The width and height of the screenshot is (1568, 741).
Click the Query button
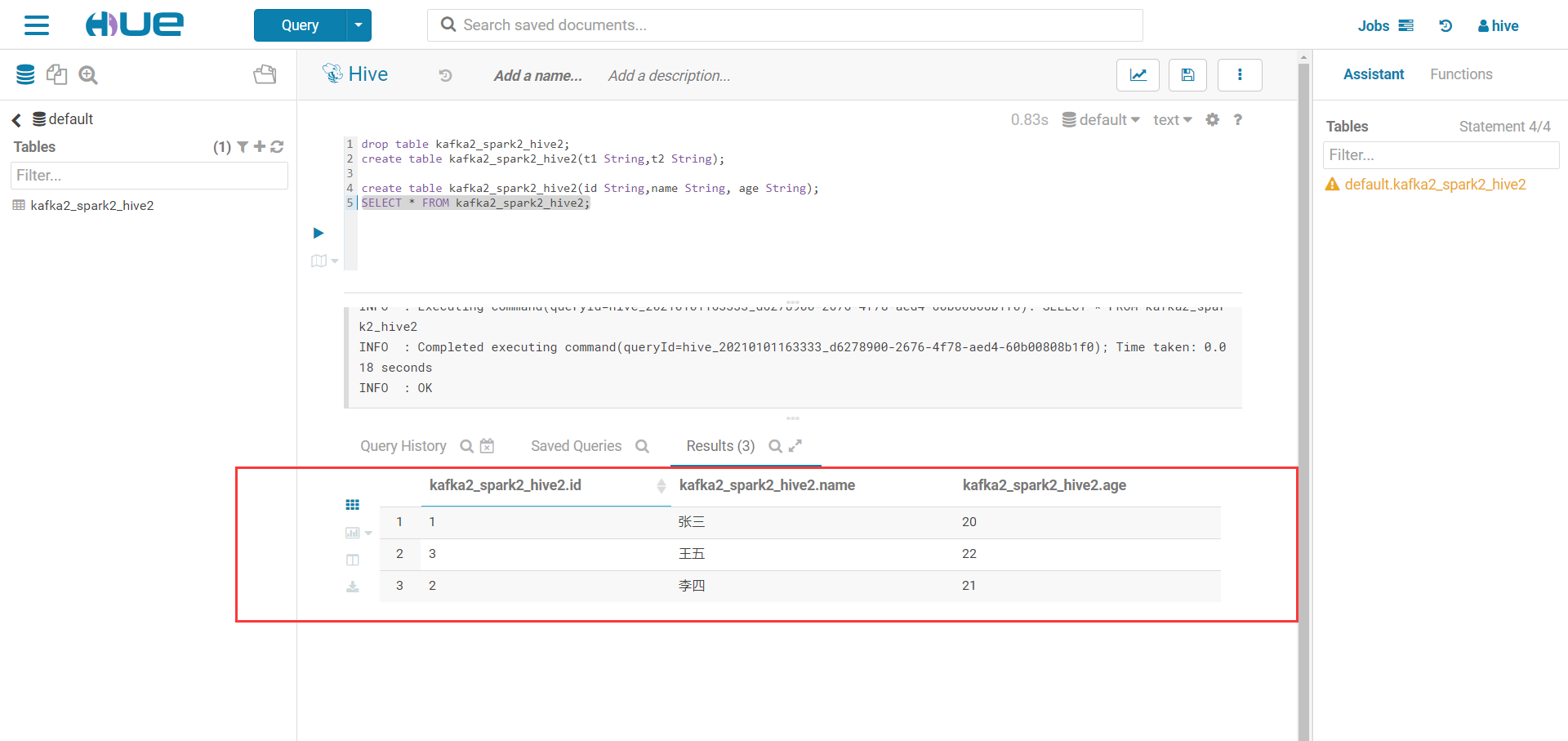point(300,25)
